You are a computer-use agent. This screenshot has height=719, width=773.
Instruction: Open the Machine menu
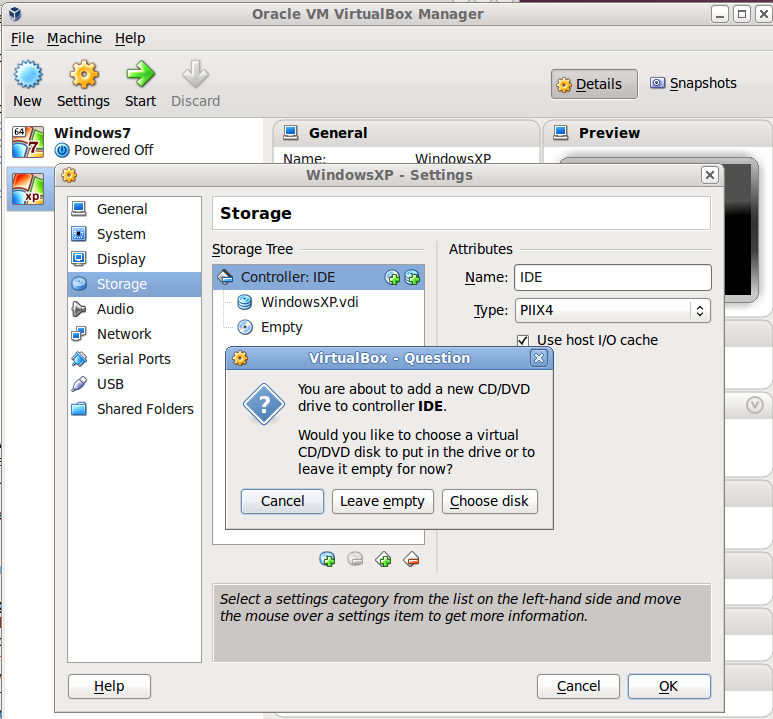pyautogui.click(x=74, y=38)
